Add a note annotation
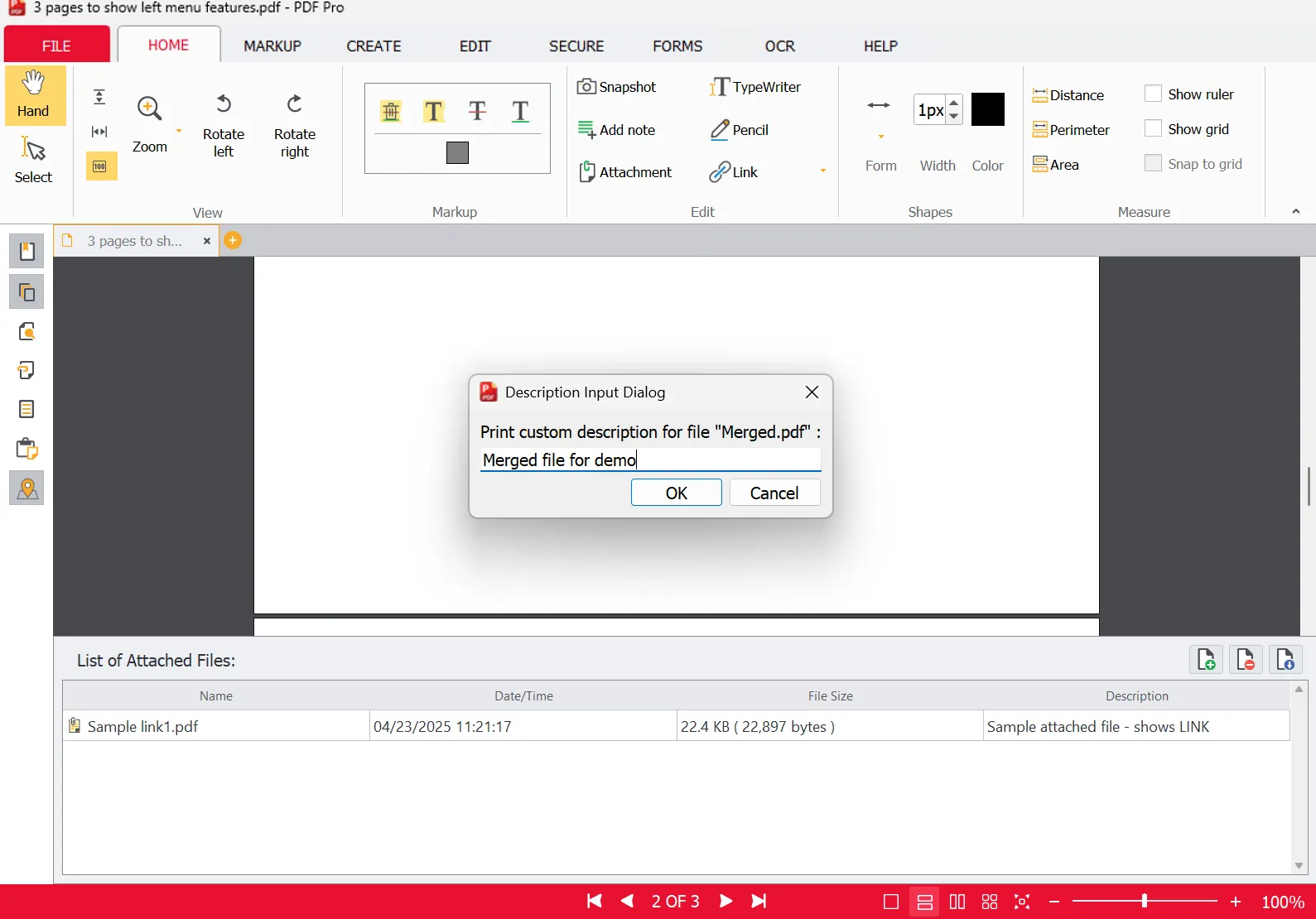Image resolution: width=1316 pixels, height=919 pixels. pos(617,130)
